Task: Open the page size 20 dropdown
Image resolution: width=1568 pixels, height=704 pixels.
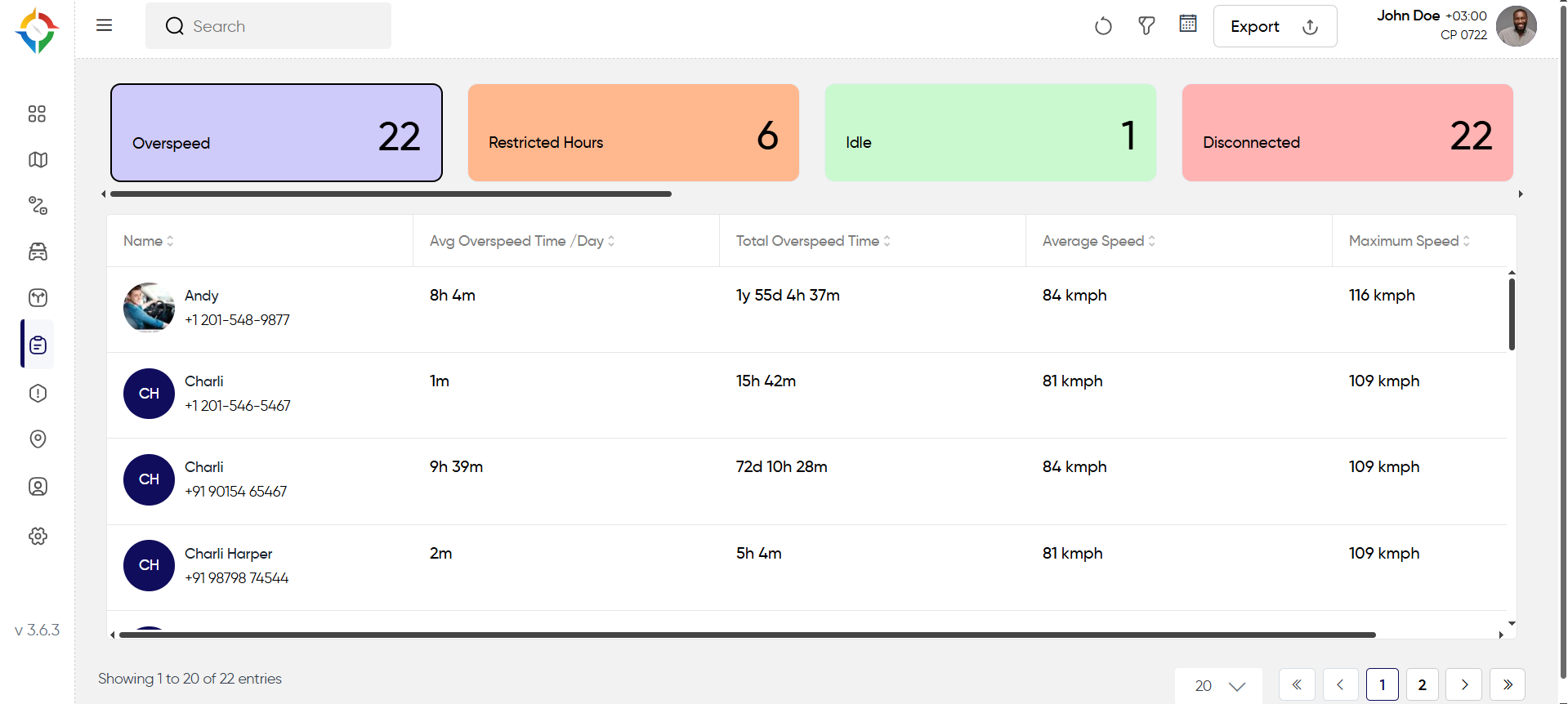Action: pyautogui.click(x=1219, y=686)
